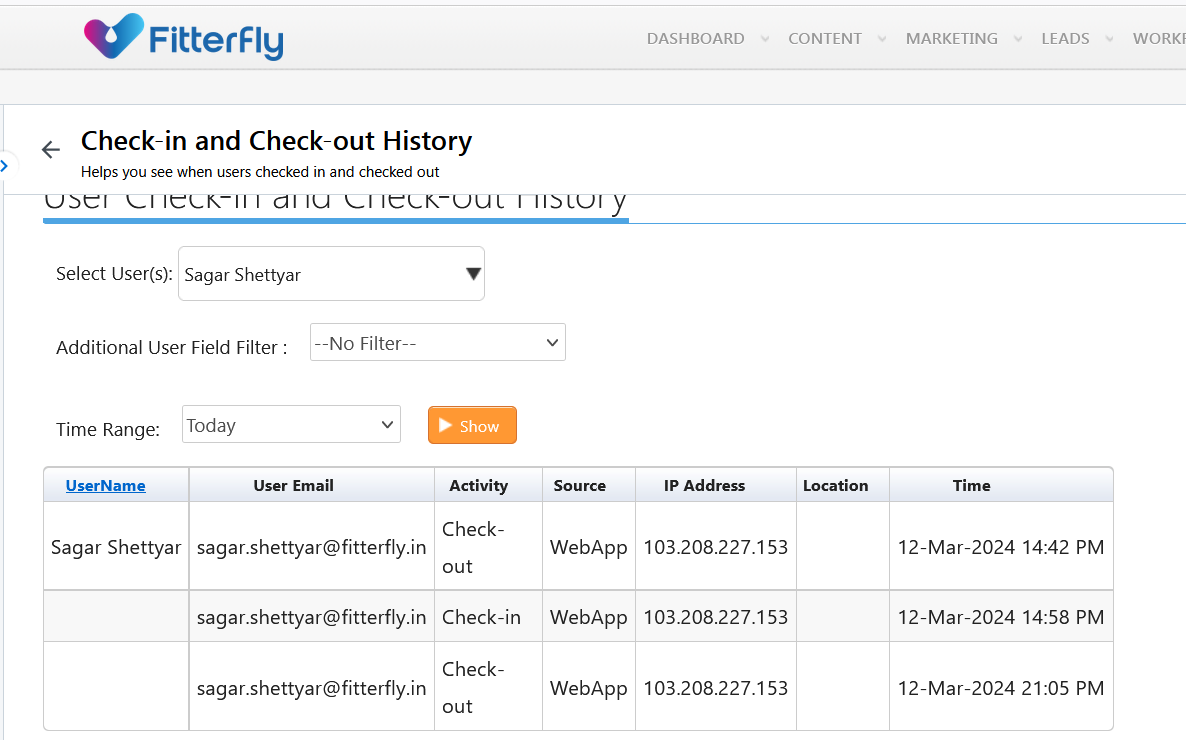This screenshot has height=740, width=1186.
Task: Click the back arrow beside page title
Action: click(x=51, y=150)
